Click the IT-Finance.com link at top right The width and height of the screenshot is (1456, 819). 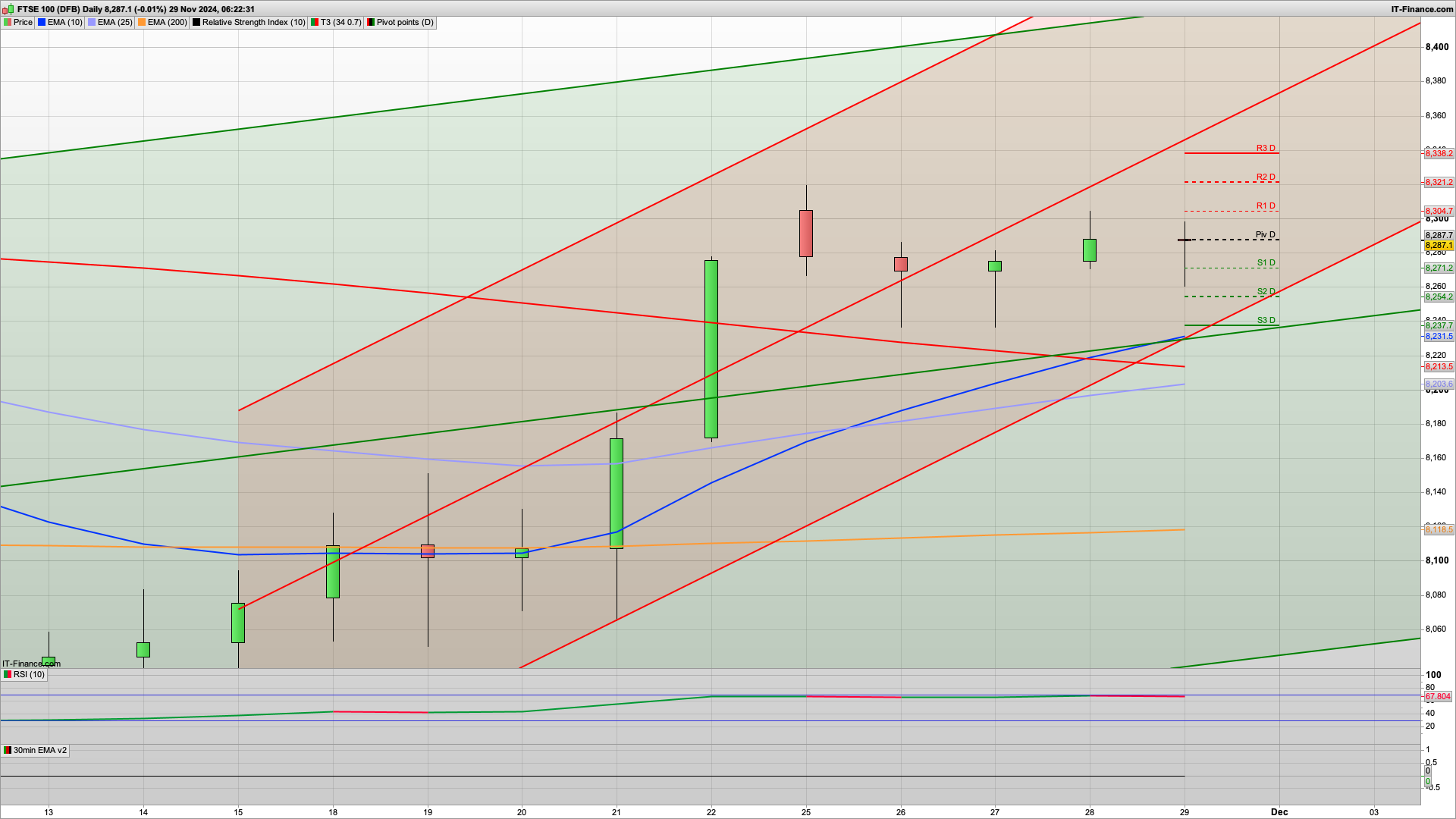1422,9
